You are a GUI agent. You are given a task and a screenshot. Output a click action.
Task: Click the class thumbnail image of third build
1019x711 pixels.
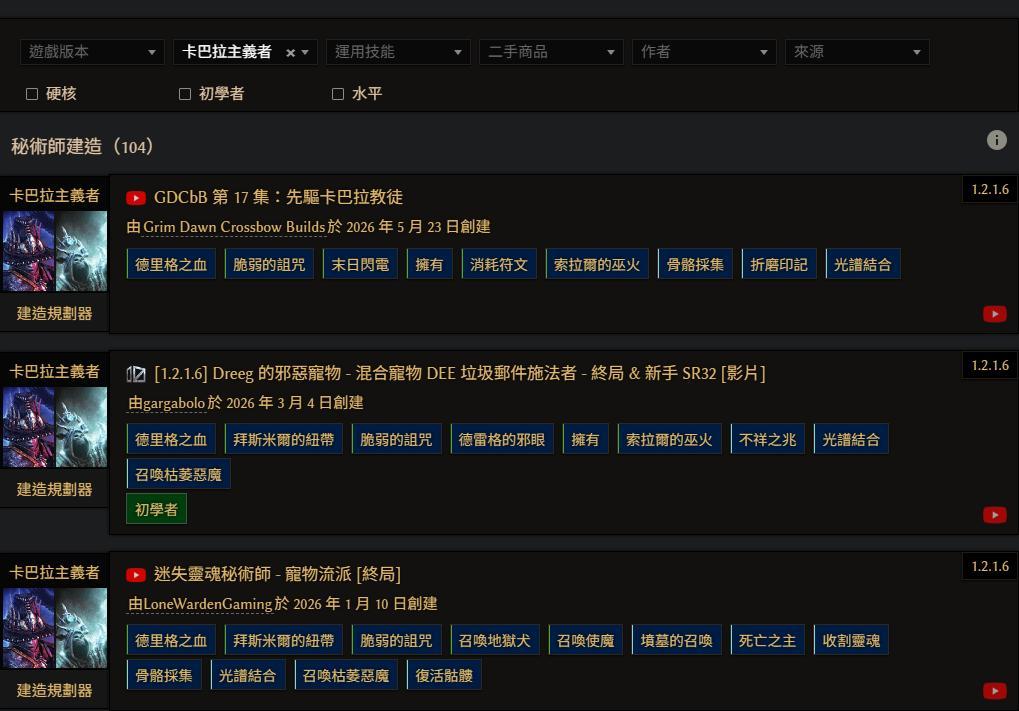click(55, 628)
